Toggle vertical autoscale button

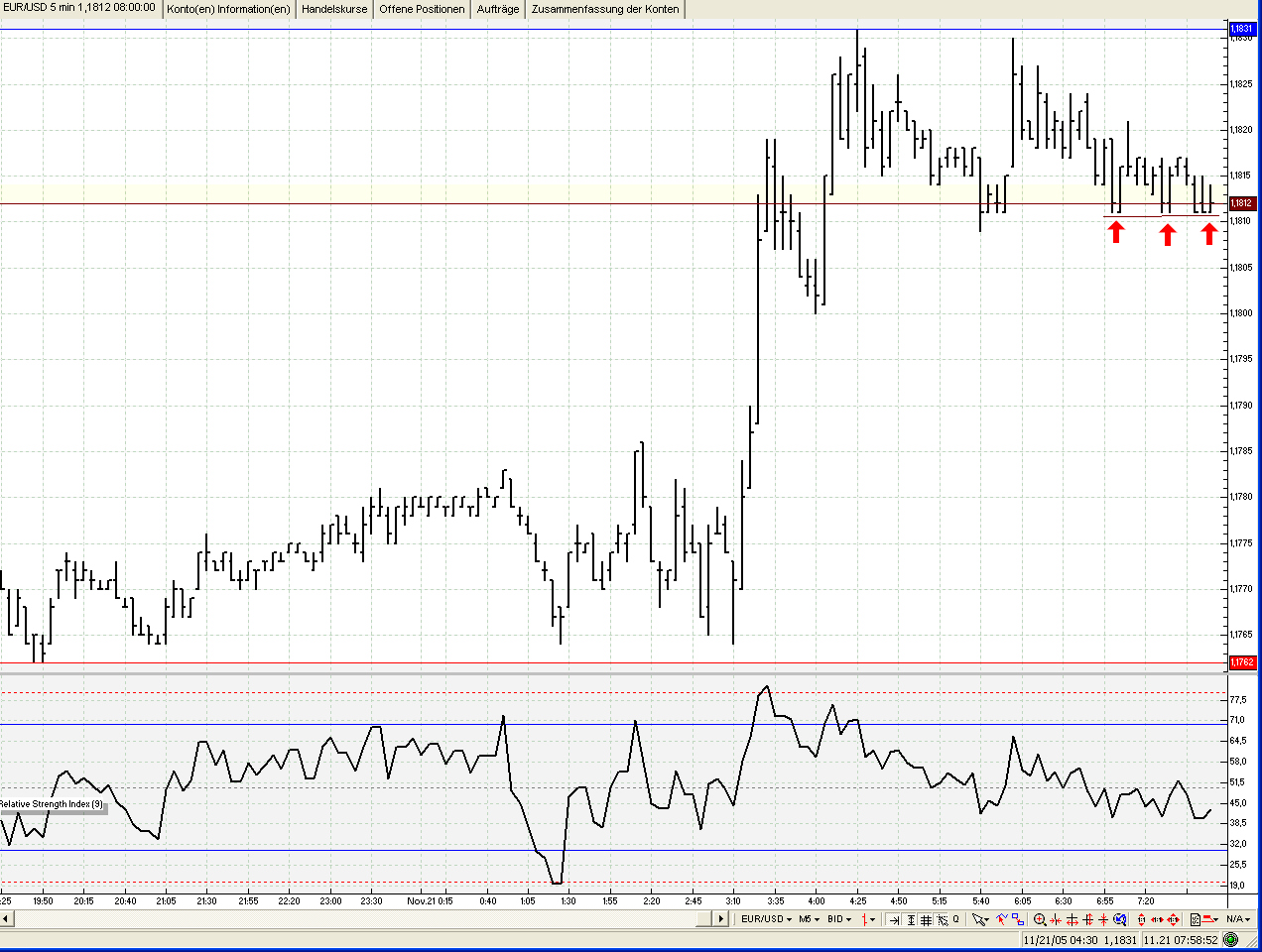pyautogui.click(x=910, y=919)
